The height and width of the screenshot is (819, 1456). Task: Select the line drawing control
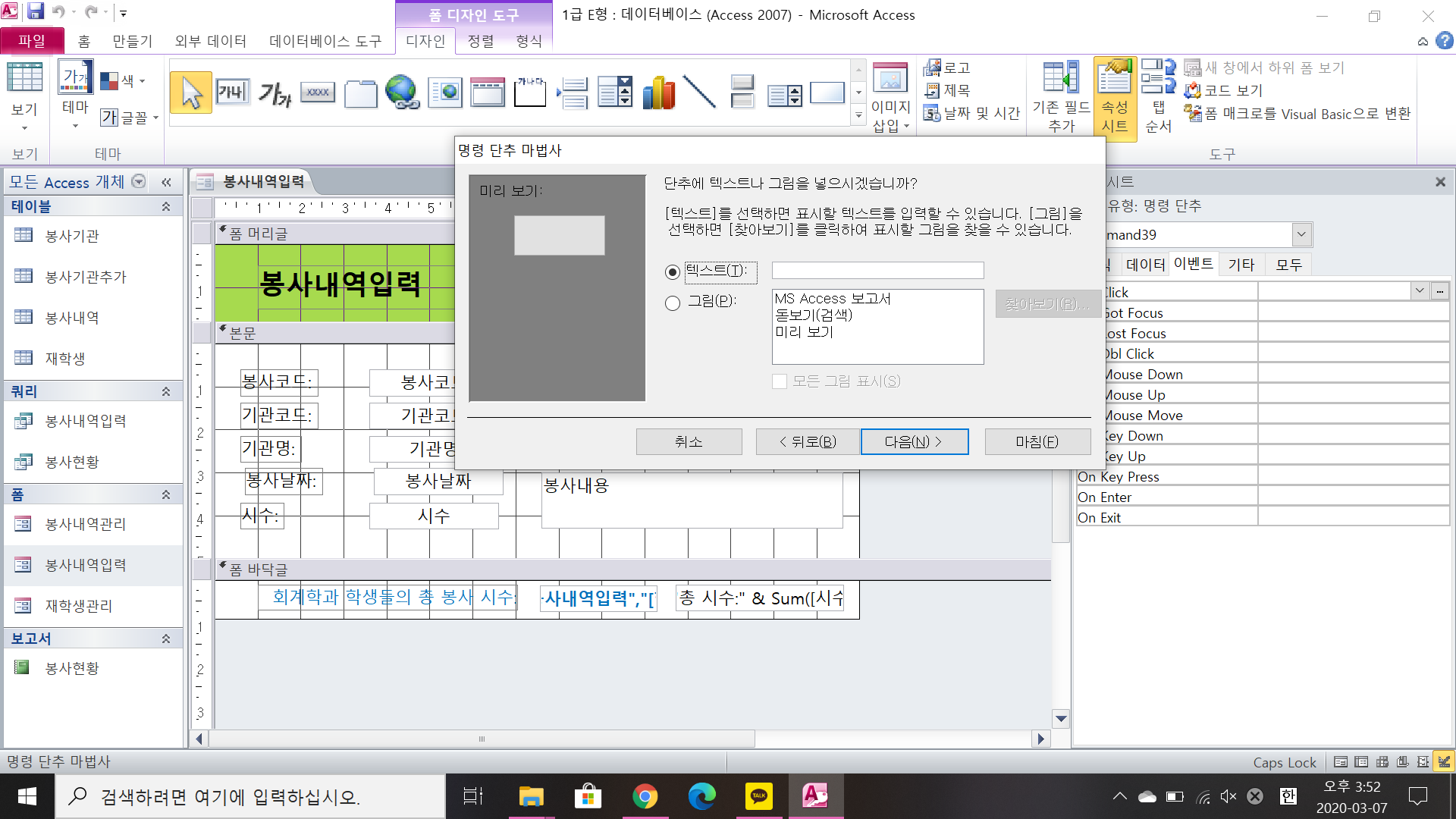coord(699,93)
